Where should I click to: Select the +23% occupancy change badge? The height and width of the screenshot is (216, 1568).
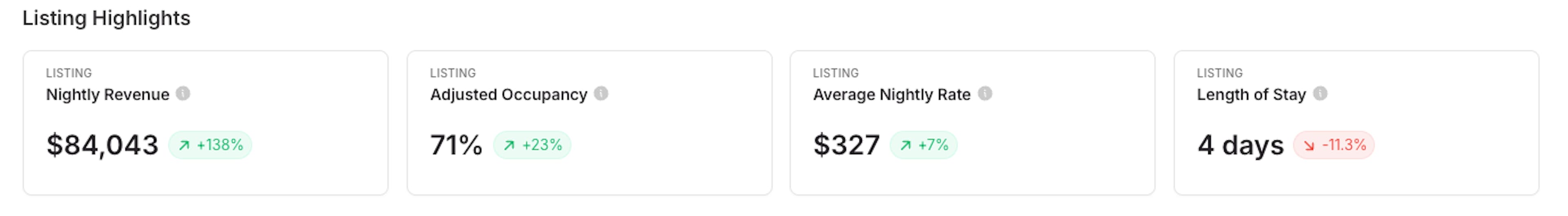[x=532, y=145]
